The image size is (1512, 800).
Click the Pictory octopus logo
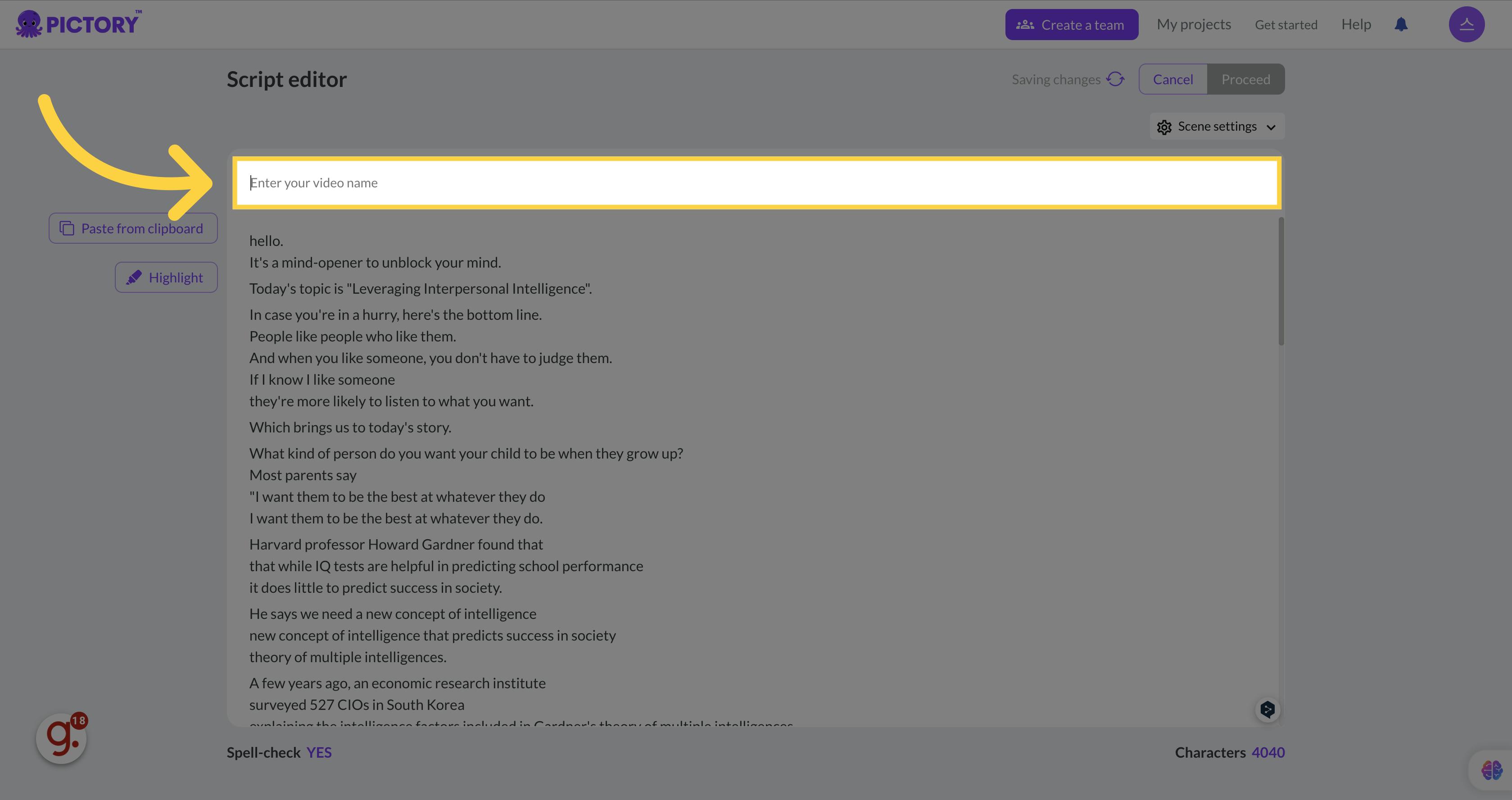click(29, 24)
